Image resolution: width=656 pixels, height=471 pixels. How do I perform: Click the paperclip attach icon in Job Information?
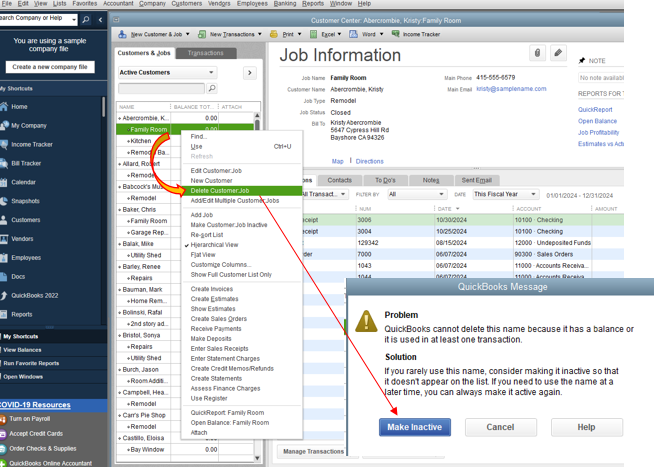point(537,53)
